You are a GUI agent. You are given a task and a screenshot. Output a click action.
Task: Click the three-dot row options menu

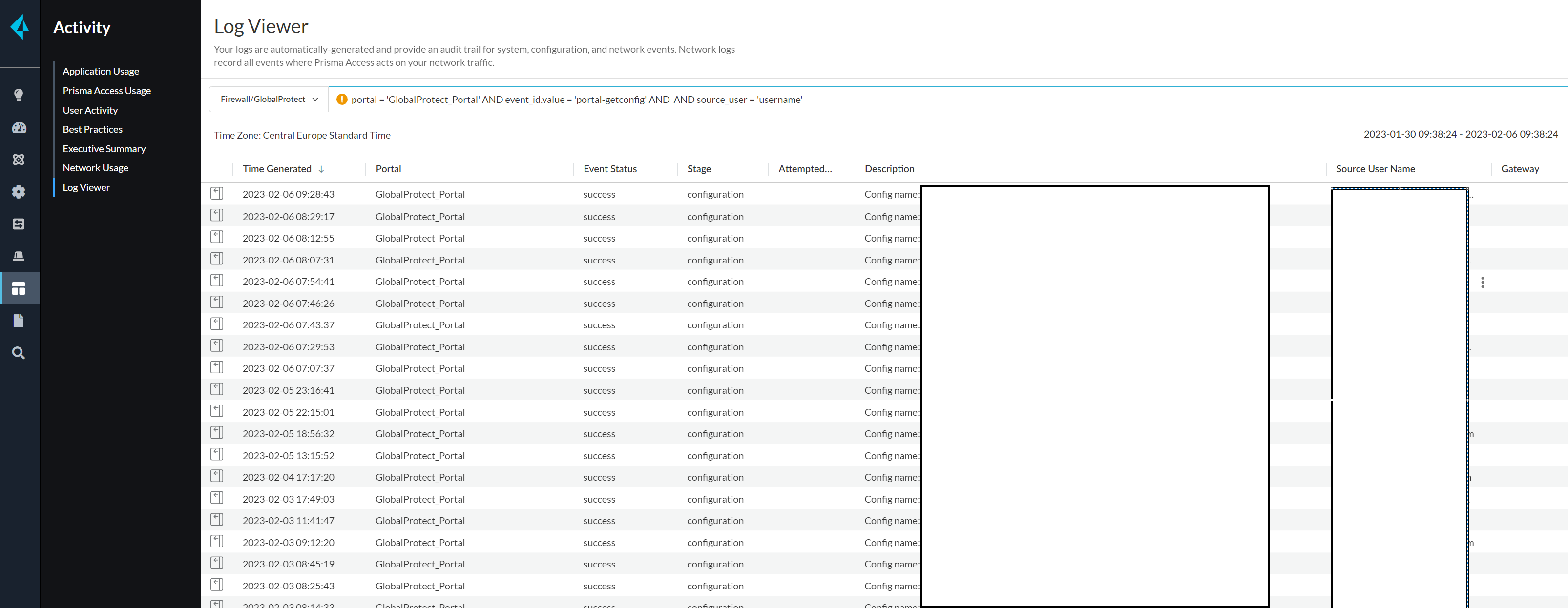pos(1483,282)
